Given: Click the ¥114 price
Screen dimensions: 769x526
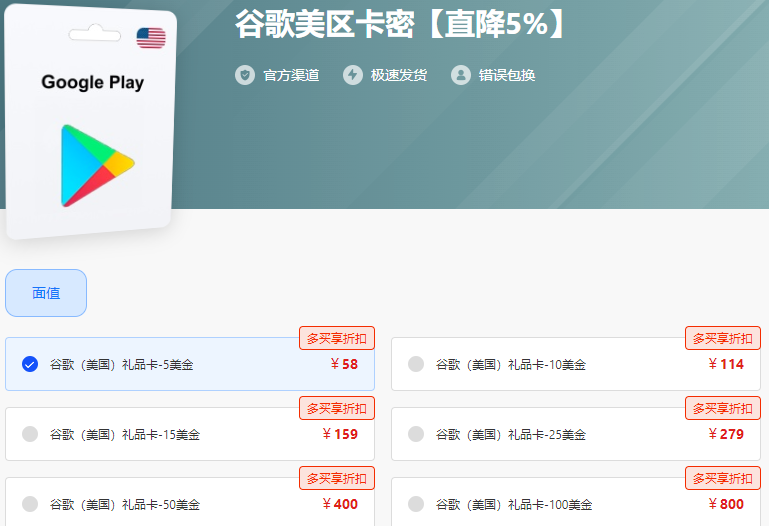Looking at the screenshot, I should [726, 364].
